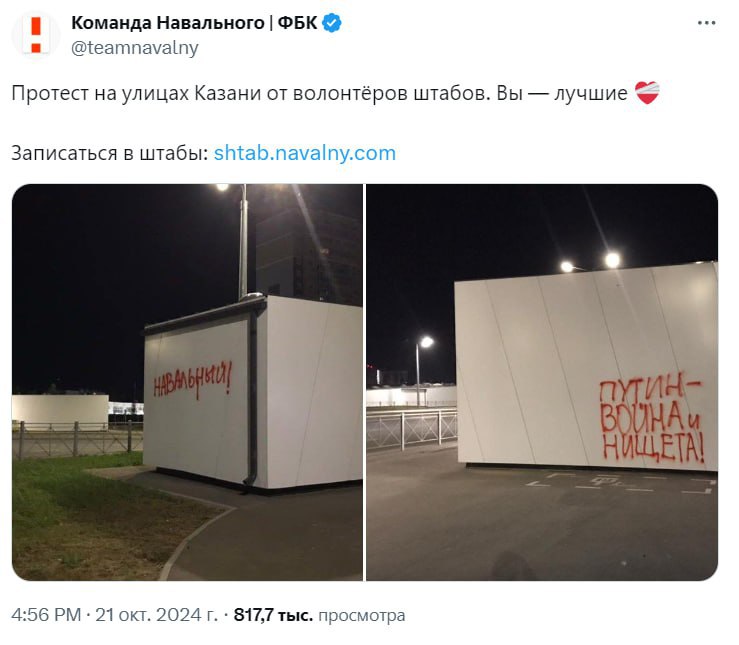Click the bandaged heart emoji in the tweet

(647, 93)
